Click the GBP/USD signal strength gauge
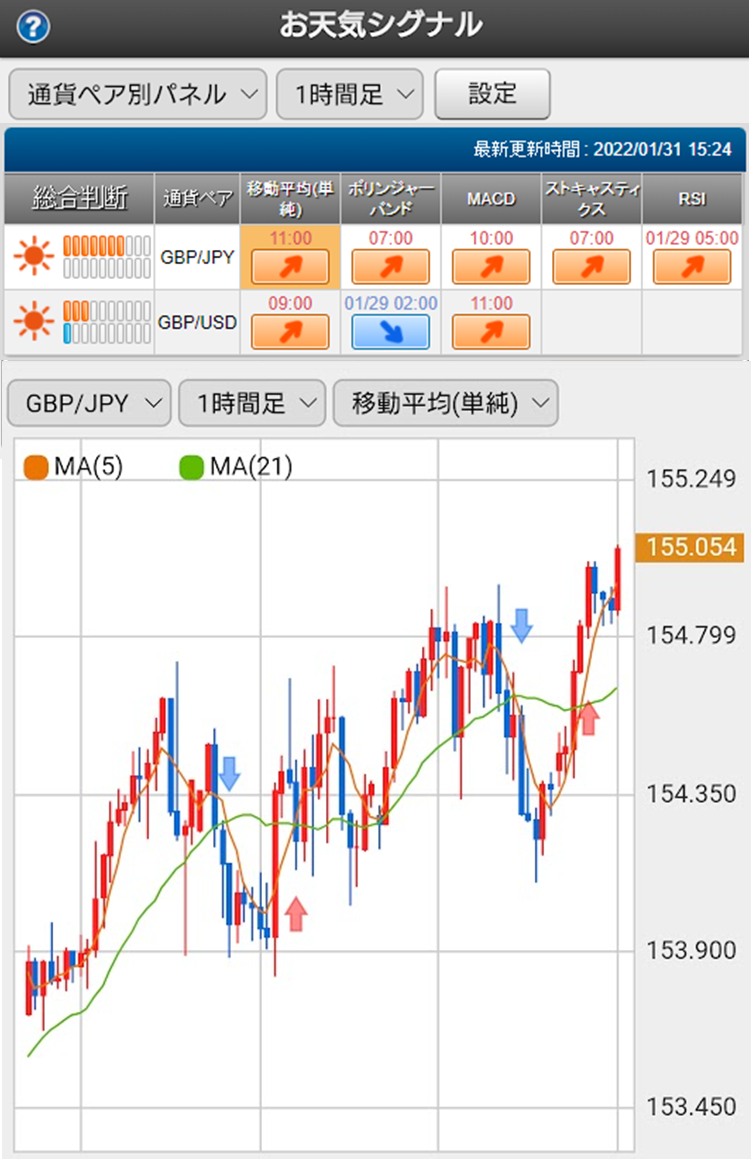This screenshot has width=751, height=1159. [x=107, y=322]
